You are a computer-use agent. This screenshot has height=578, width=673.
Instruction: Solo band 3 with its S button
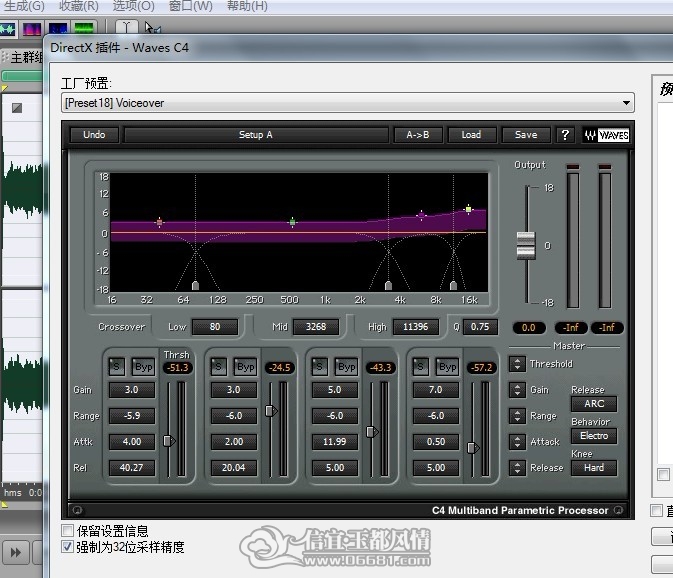pos(319,366)
